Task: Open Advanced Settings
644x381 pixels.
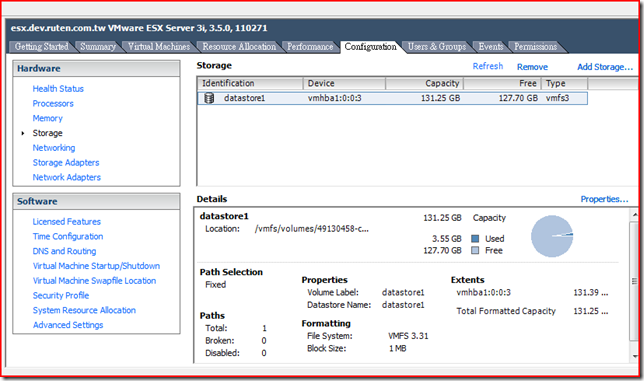Action: (x=68, y=325)
